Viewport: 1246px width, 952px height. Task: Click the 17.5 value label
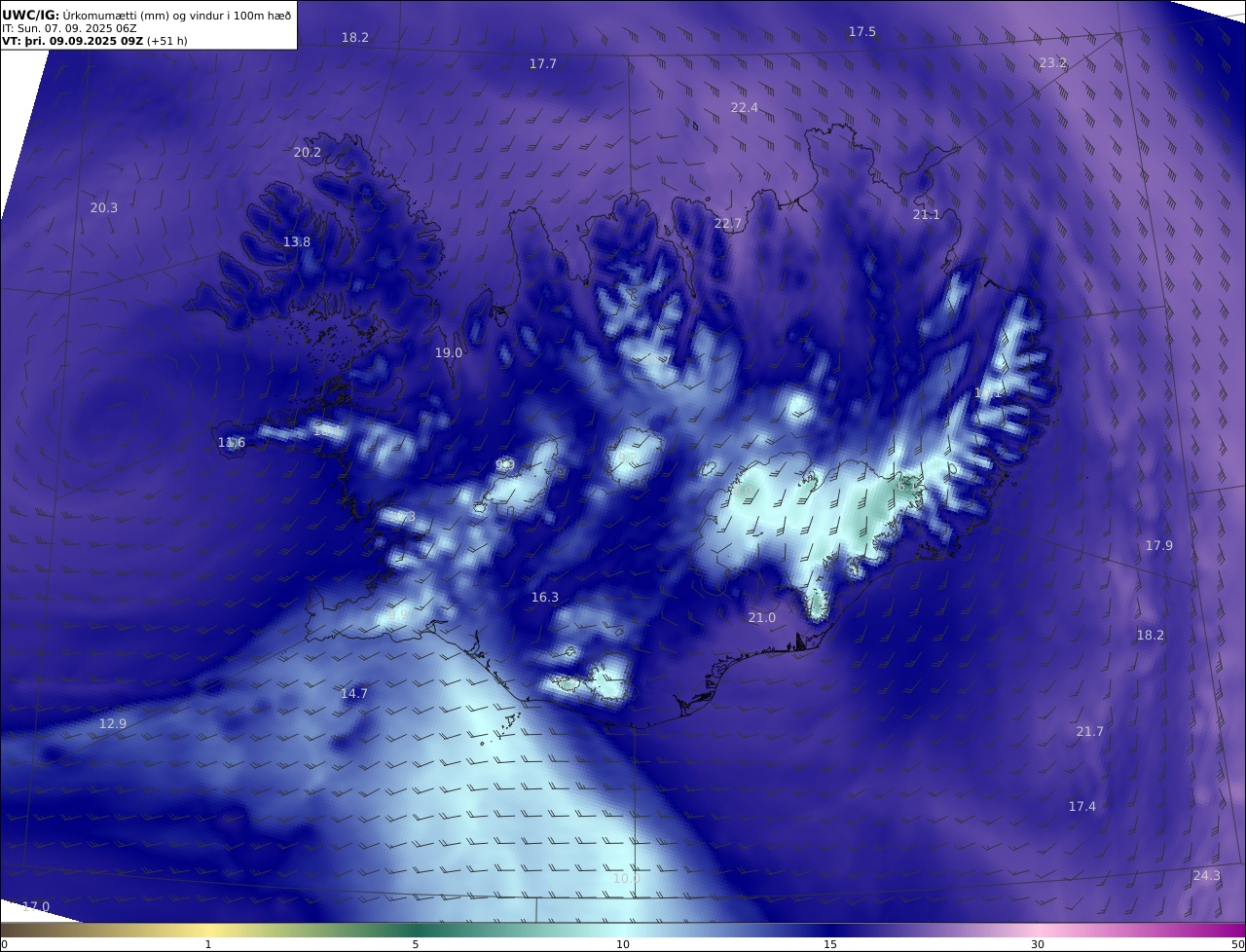coord(862,32)
